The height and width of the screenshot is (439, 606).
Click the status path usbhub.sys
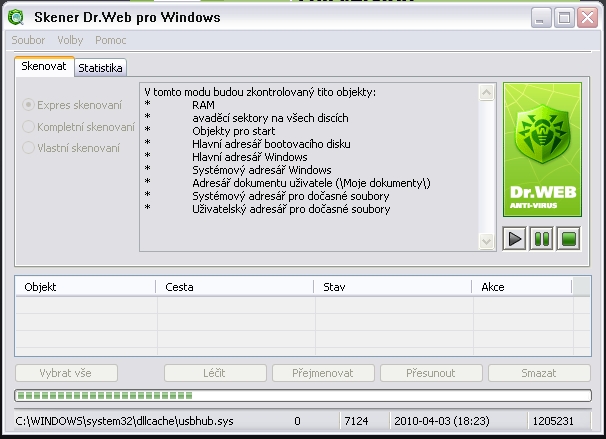124,421
